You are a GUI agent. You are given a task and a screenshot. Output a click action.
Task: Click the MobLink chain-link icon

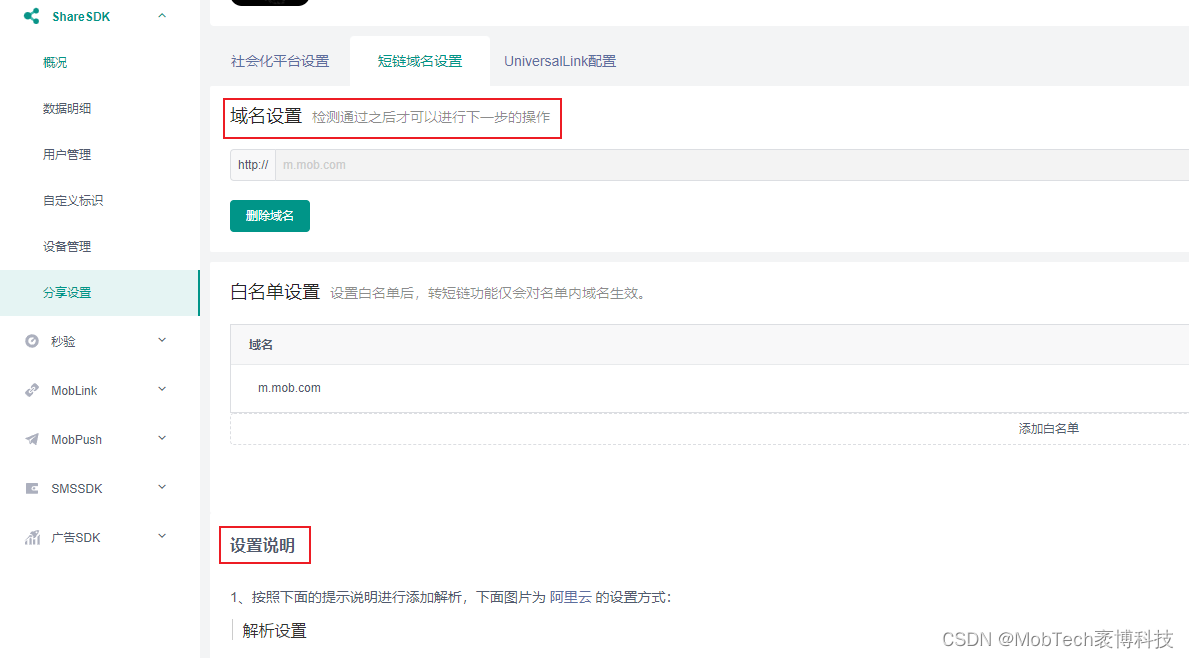[32, 390]
